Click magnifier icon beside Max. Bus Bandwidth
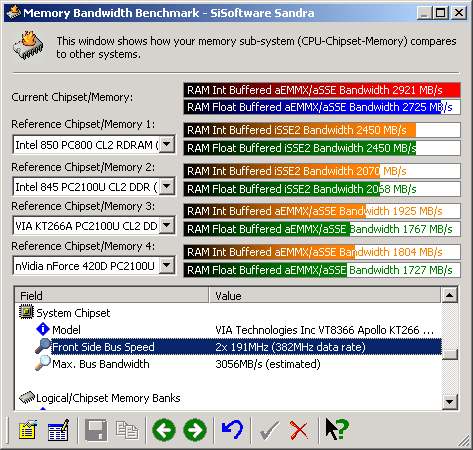Viewport: 473px width, 450px height. tap(43, 363)
